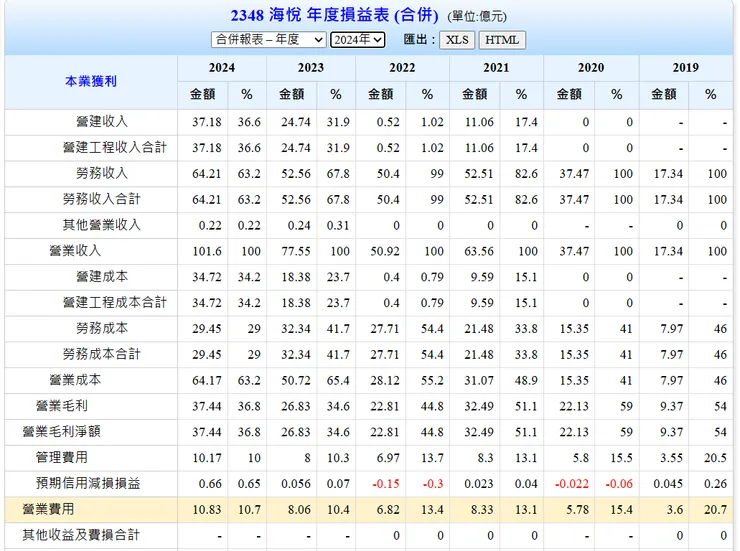
Task: Click the 28.12 營業成本 value for 2022
Action: (385, 380)
